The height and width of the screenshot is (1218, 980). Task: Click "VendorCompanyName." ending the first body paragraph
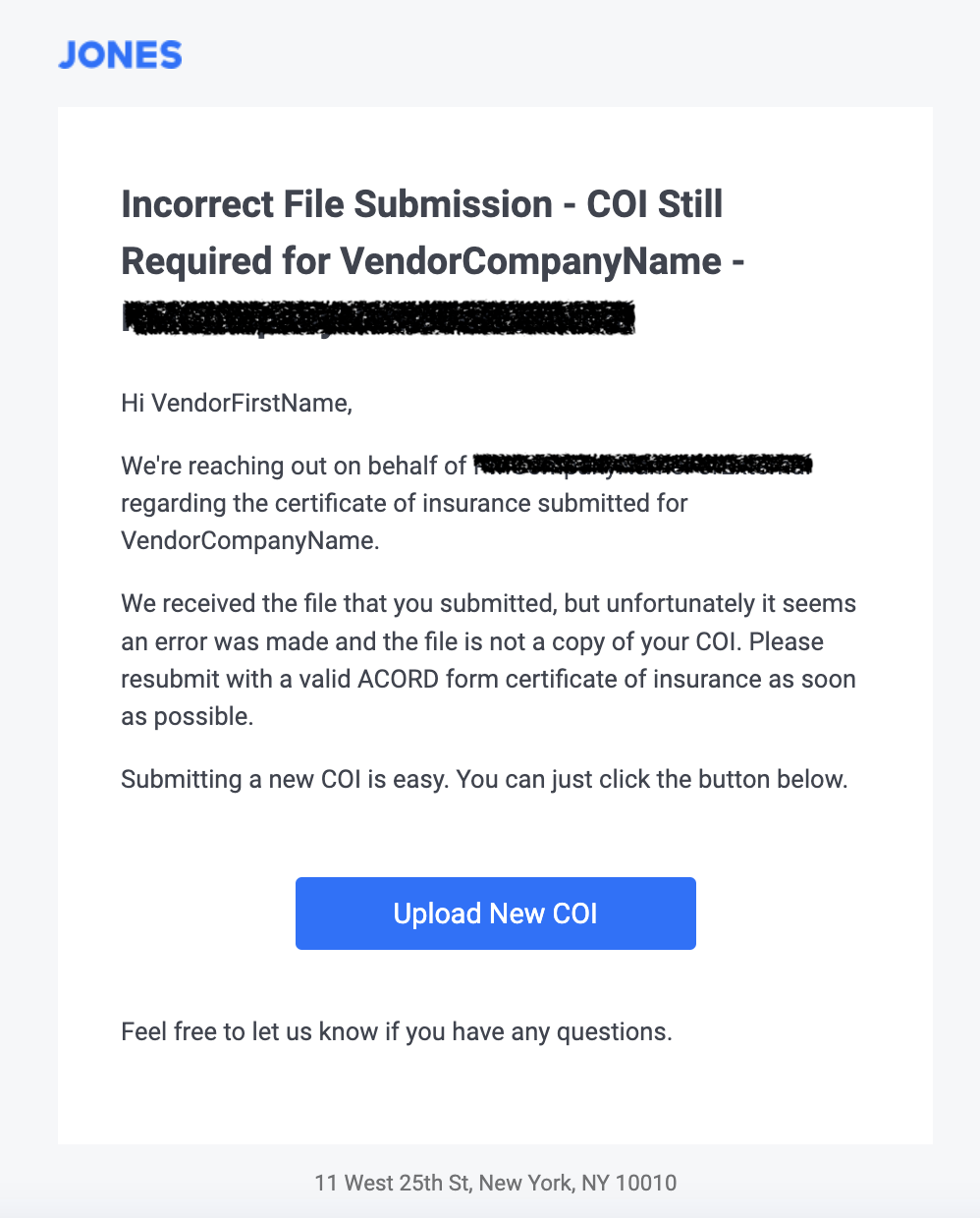point(249,540)
